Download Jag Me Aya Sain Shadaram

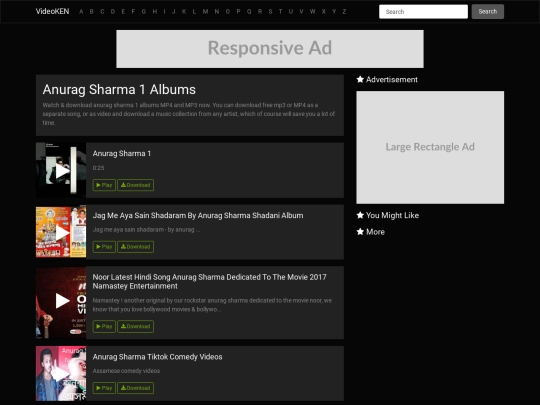136,247
